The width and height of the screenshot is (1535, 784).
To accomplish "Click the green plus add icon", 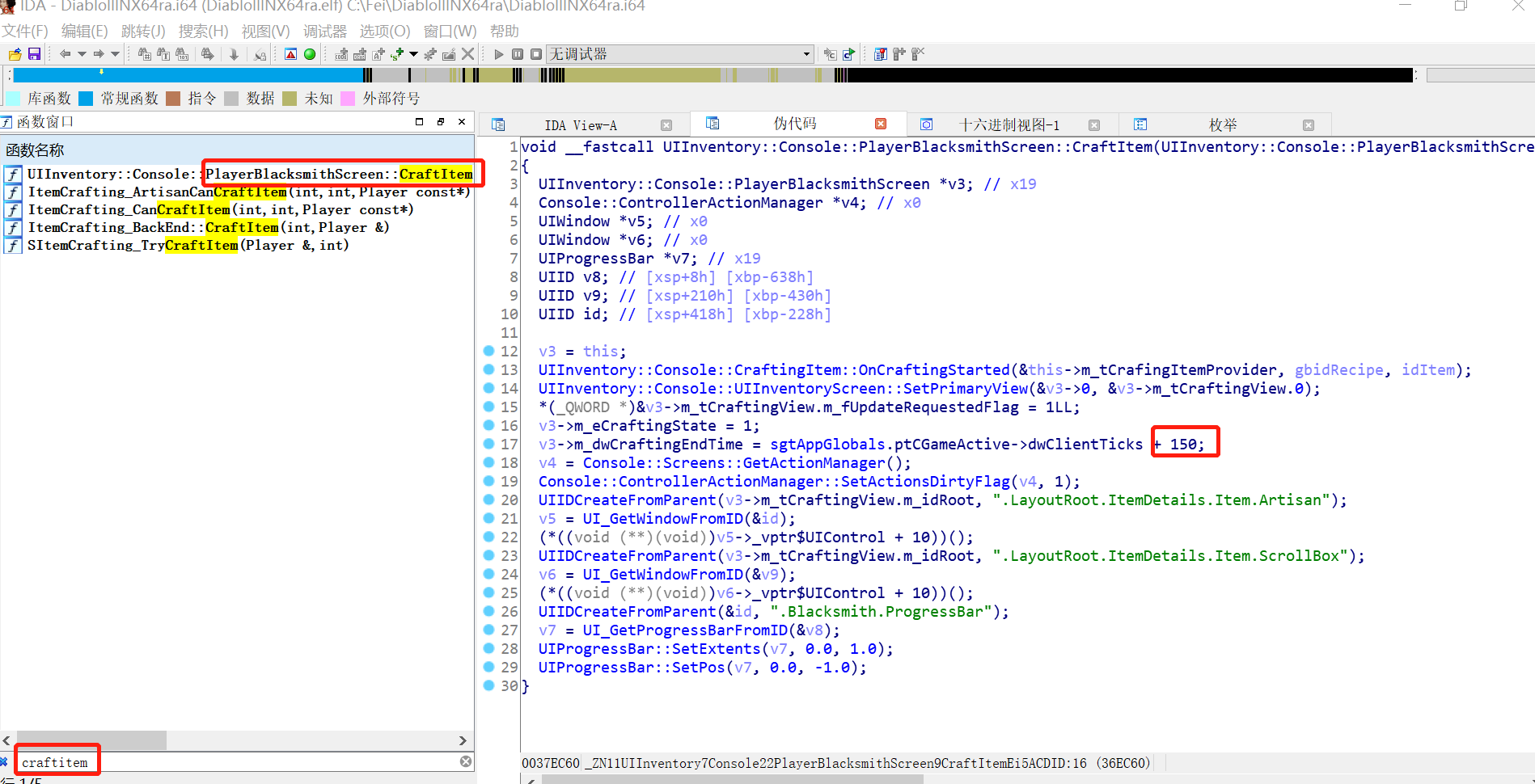I will pos(397,54).
